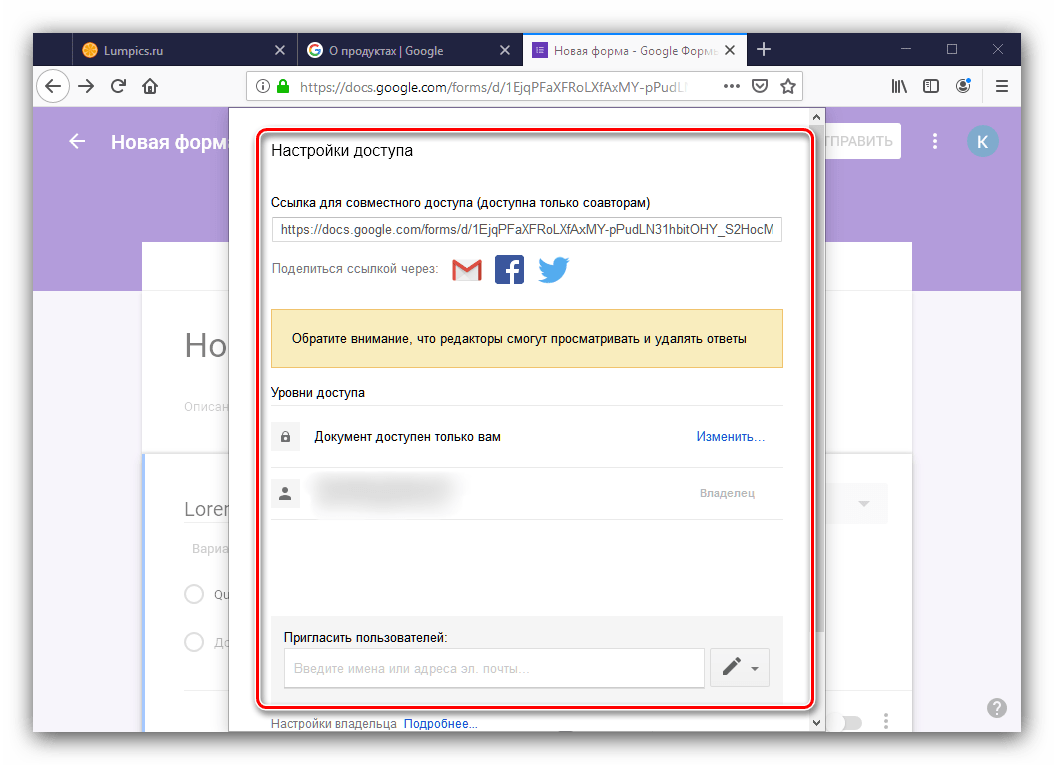Open the pencil edit permissions dropdown
1054x765 pixels.
(739, 668)
